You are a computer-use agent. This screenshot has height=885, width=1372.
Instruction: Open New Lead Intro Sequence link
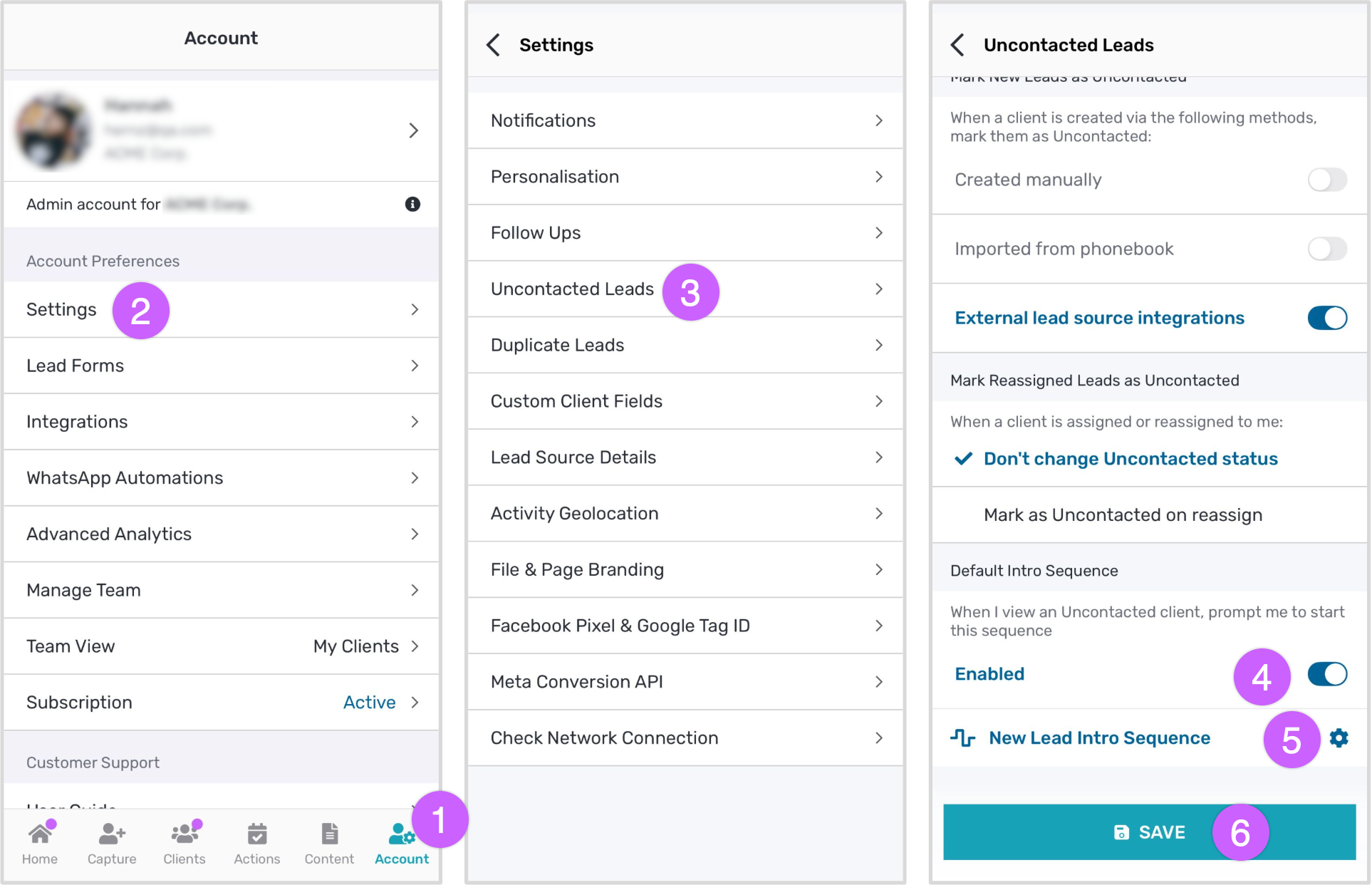(x=1099, y=738)
